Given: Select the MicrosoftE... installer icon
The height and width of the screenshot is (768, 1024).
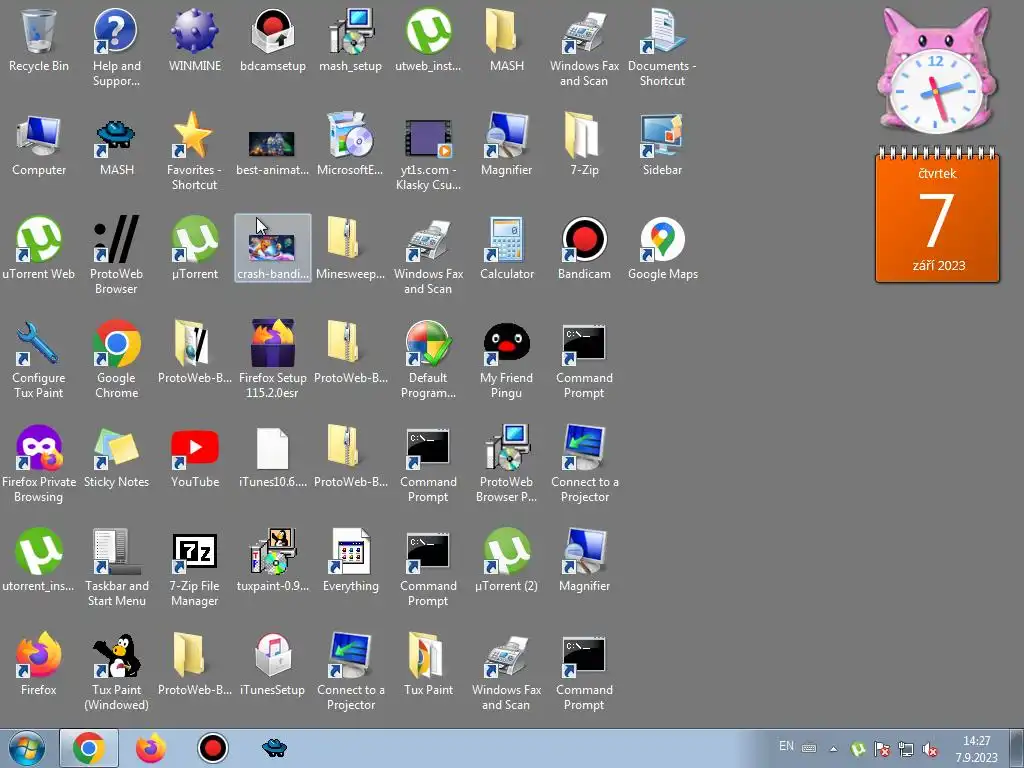Looking at the screenshot, I should [x=350, y=144].
